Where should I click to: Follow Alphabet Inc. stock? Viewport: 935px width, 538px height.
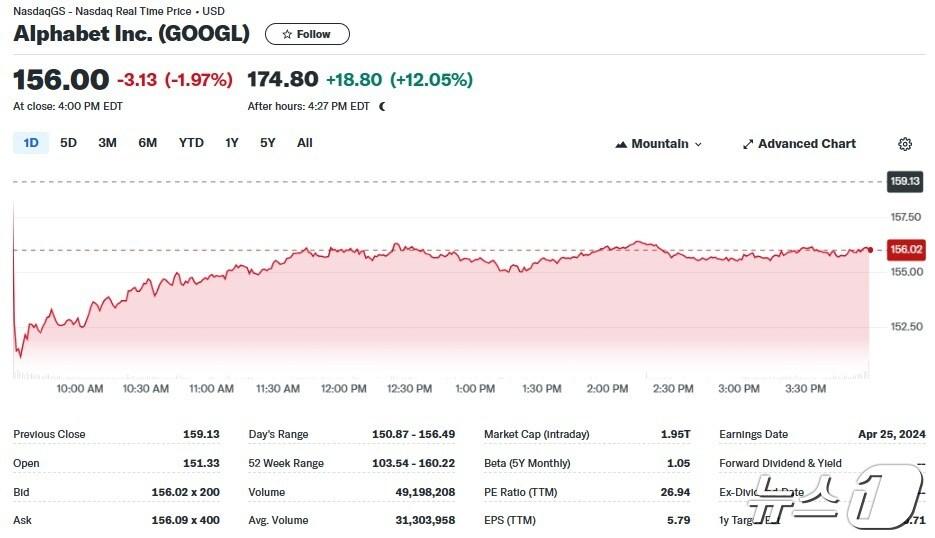tap(307, 34)
